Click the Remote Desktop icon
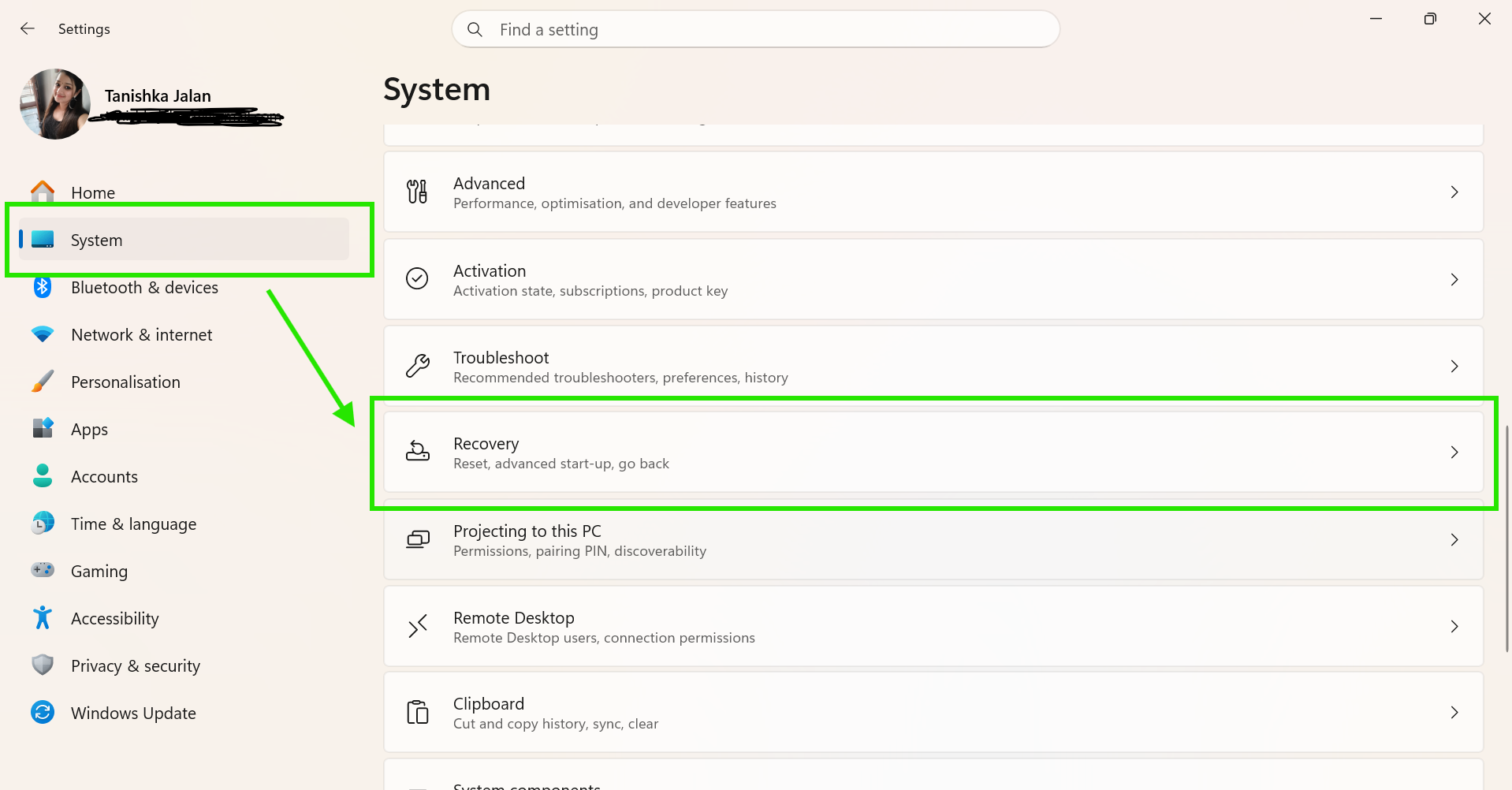The width and height of the screenshot is (1512, 790). coord(417,626)
